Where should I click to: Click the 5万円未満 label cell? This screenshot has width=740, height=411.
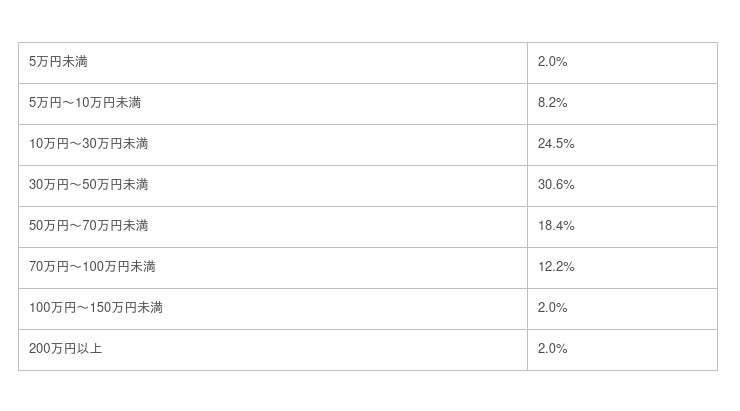(59, 62)
